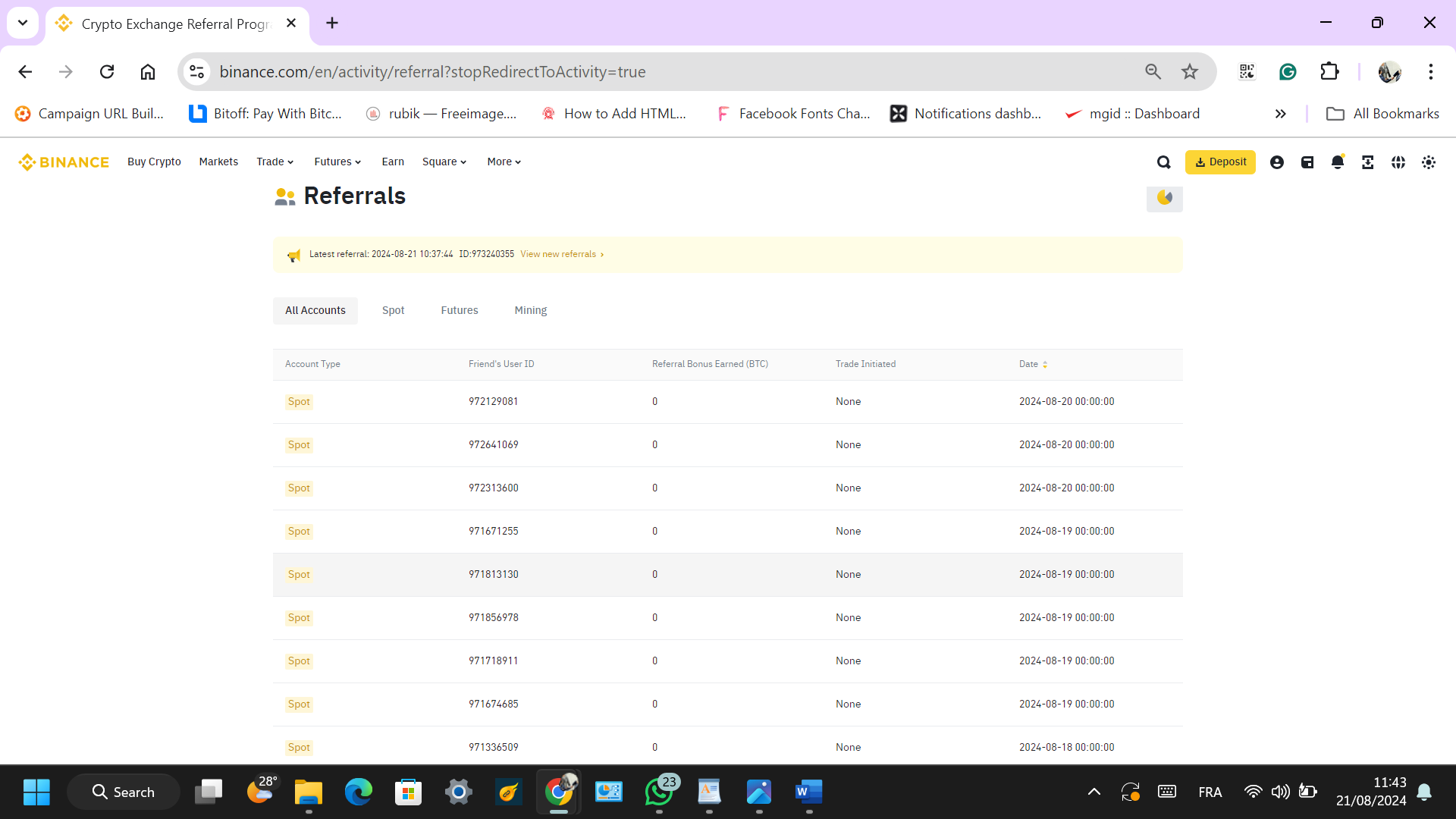The height and width of the screenshot is (819, 1456).
Task: Expand the Futures dropdown in navbar
Action: [337, 162]
